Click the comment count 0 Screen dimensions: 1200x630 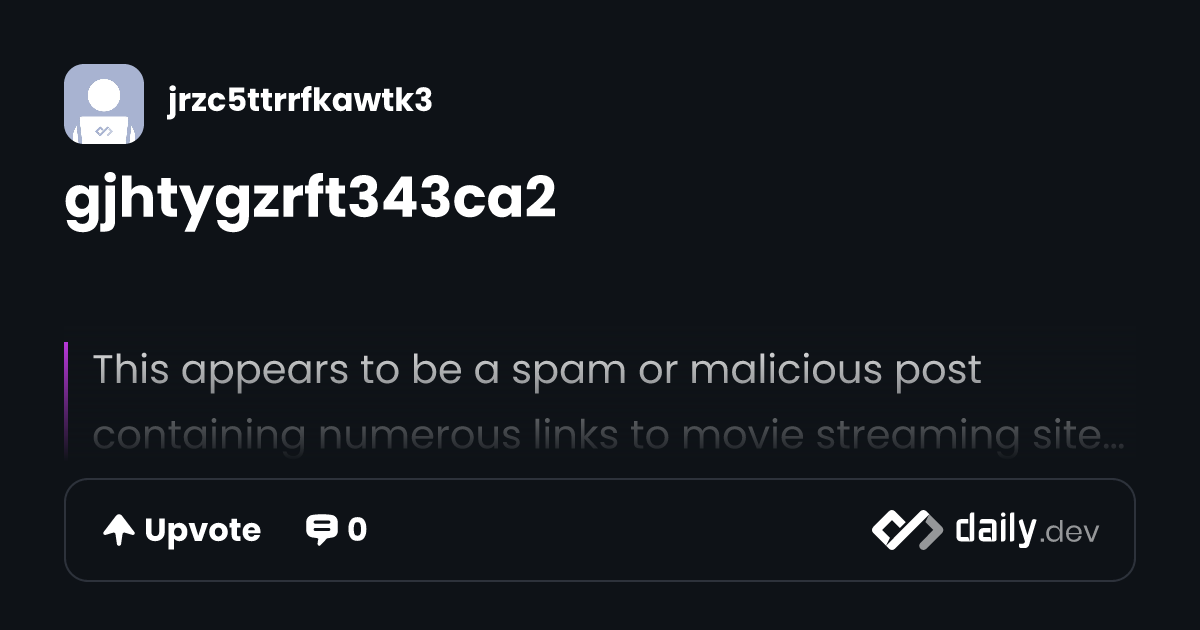(x=357, y=530)
